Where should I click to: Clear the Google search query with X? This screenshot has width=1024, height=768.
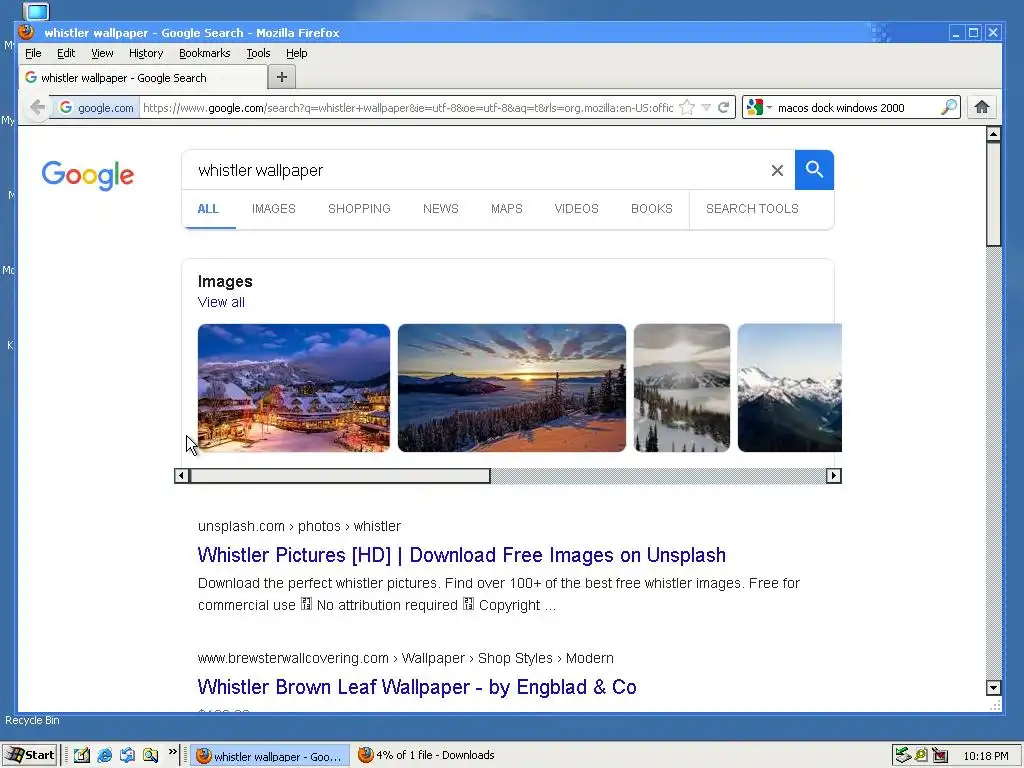(x=777, y=170)
